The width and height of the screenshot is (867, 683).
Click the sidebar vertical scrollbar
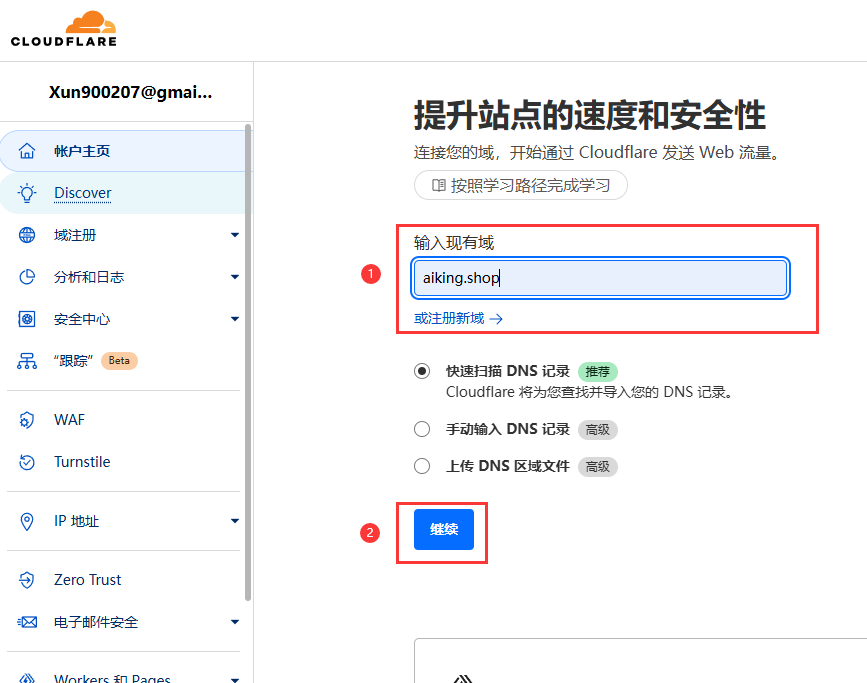248,362
